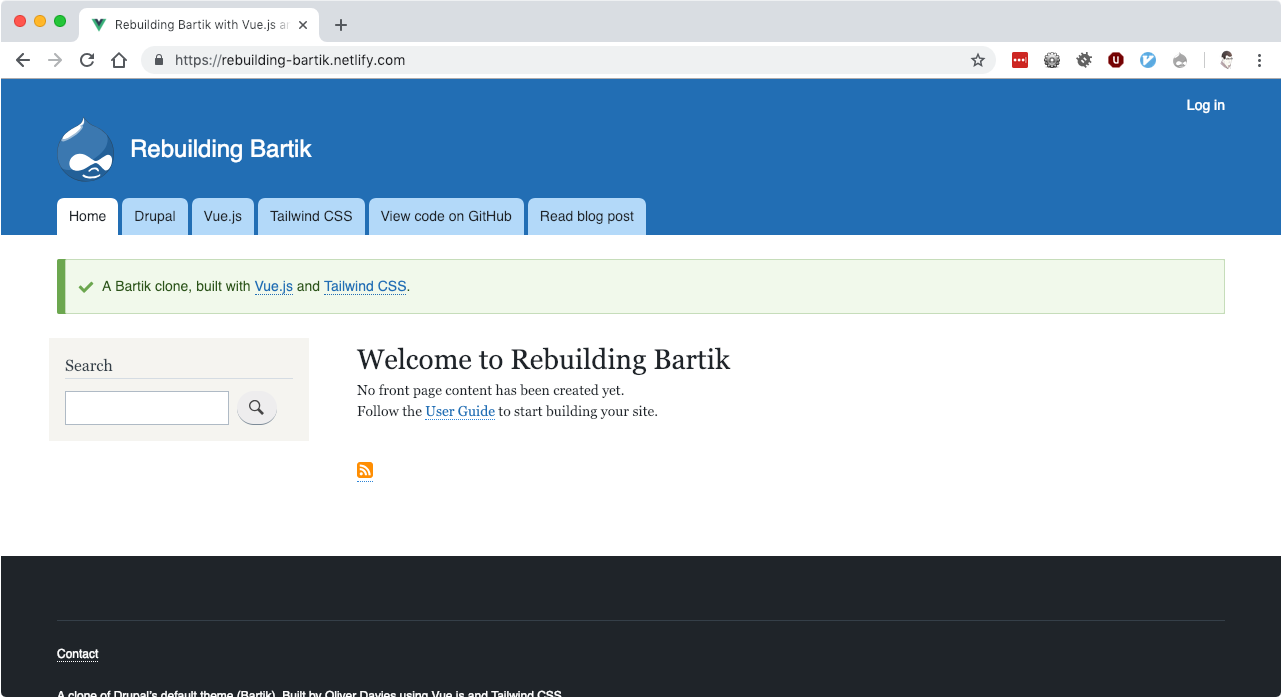This screenshot has width=1281, height=698.
Task: Open the Chrome user profile avatar
Action: [x=1227, y=60]
